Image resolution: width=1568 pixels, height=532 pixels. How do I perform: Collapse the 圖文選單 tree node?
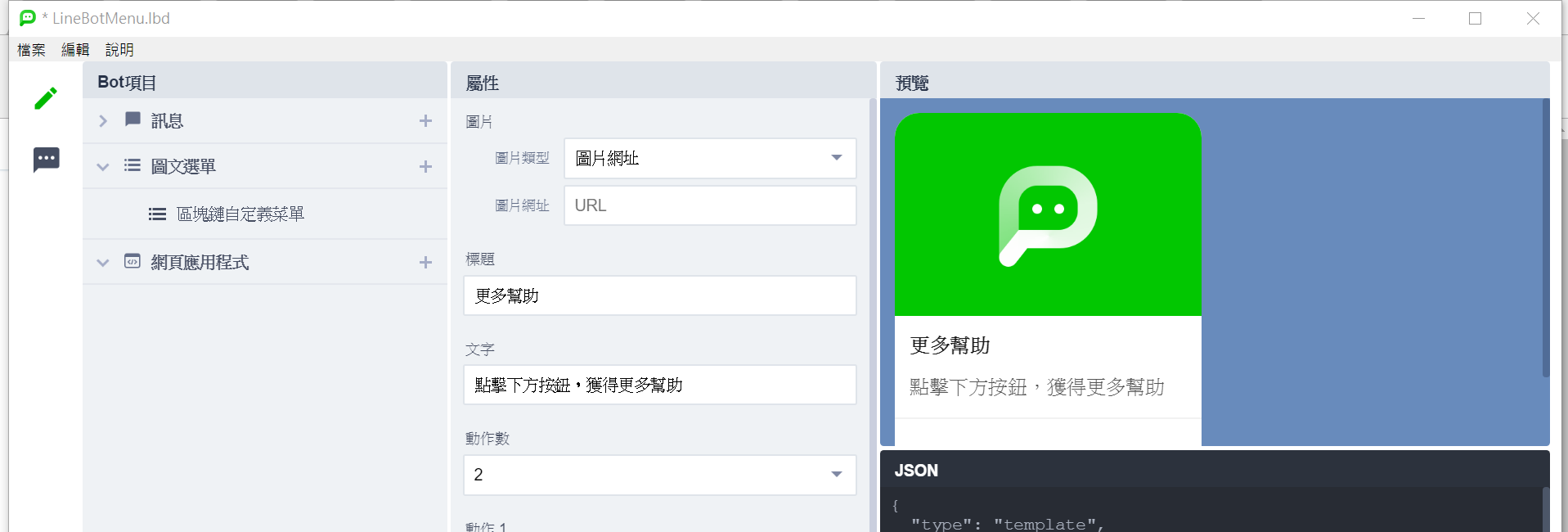(103, 167)
